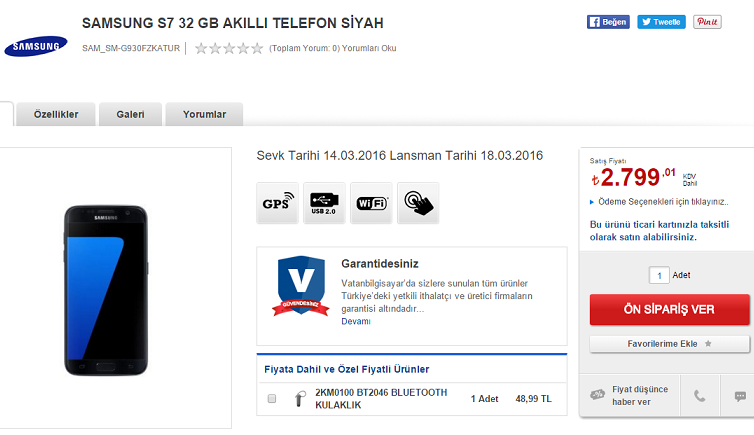This screenshot has width=754, height=435.
Task: Open the Galeri tab
Action: pos(130,114)
